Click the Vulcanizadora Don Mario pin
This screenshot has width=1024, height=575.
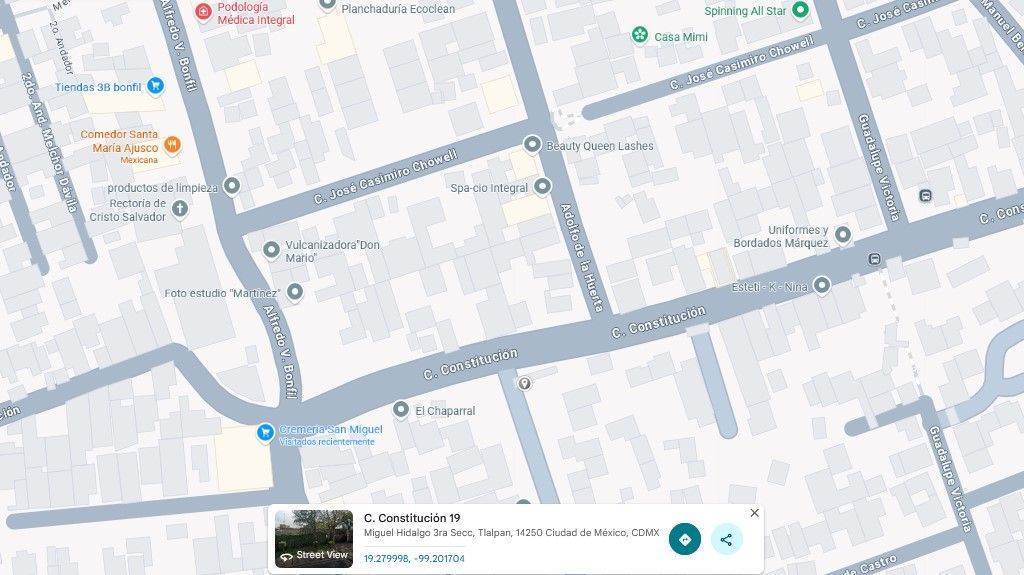(271, 250)
